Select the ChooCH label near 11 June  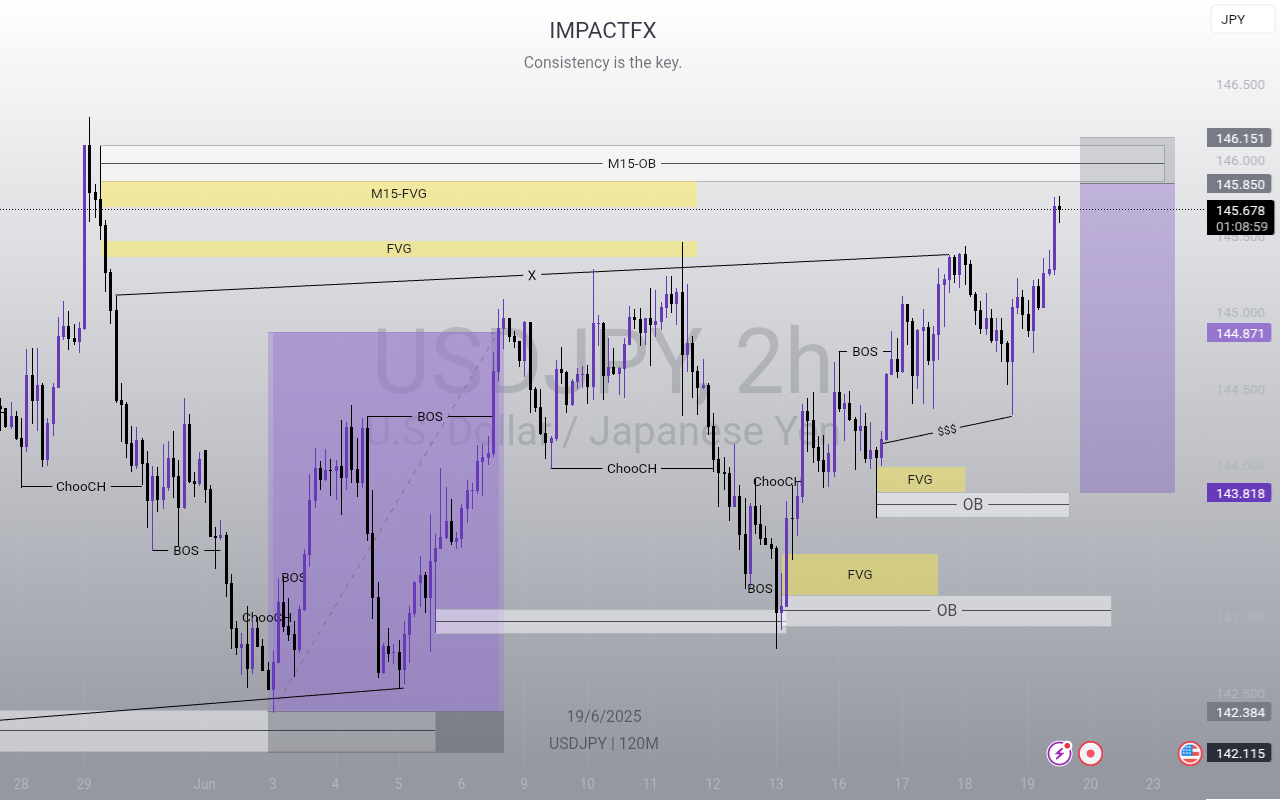pyautogui.click(x=632, y=468)
